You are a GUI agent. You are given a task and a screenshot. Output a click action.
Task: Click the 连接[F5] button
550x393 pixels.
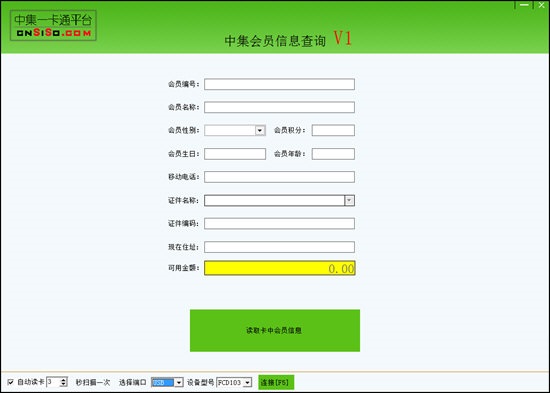click(276, 382)
